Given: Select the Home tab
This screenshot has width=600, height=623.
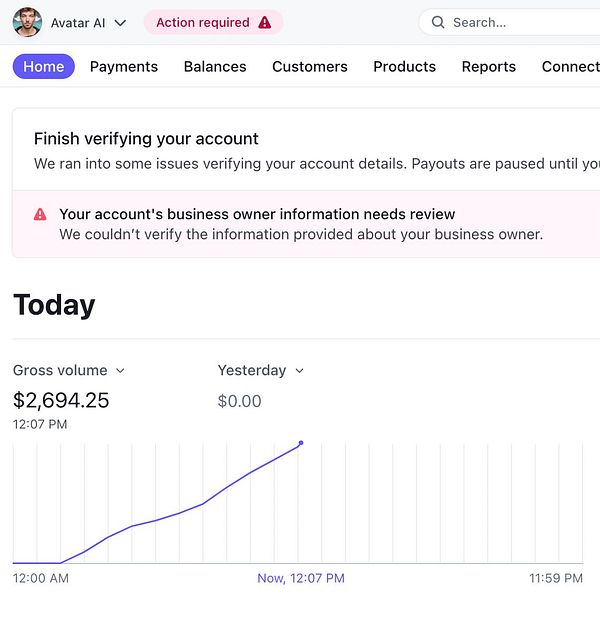Looking at the screenshot, I should (43, 67).
